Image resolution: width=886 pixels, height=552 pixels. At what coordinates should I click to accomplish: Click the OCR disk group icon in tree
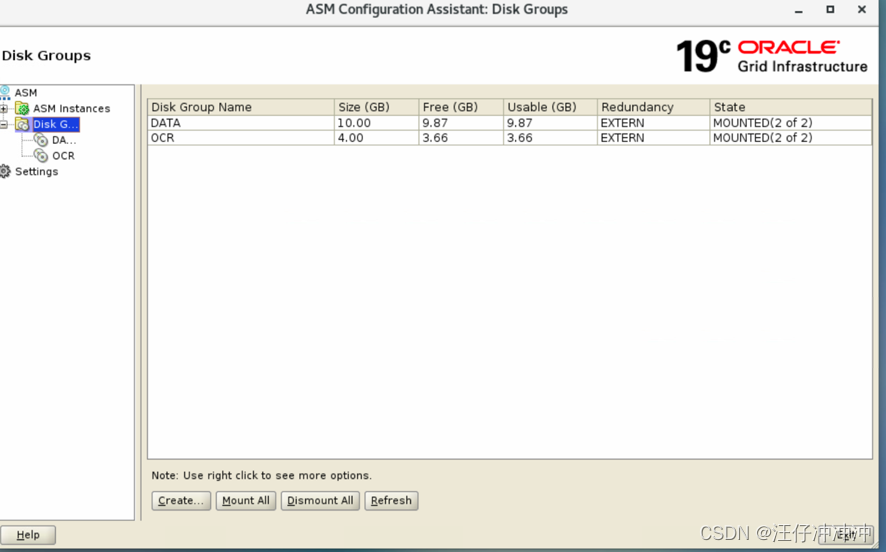click(41, 155)
